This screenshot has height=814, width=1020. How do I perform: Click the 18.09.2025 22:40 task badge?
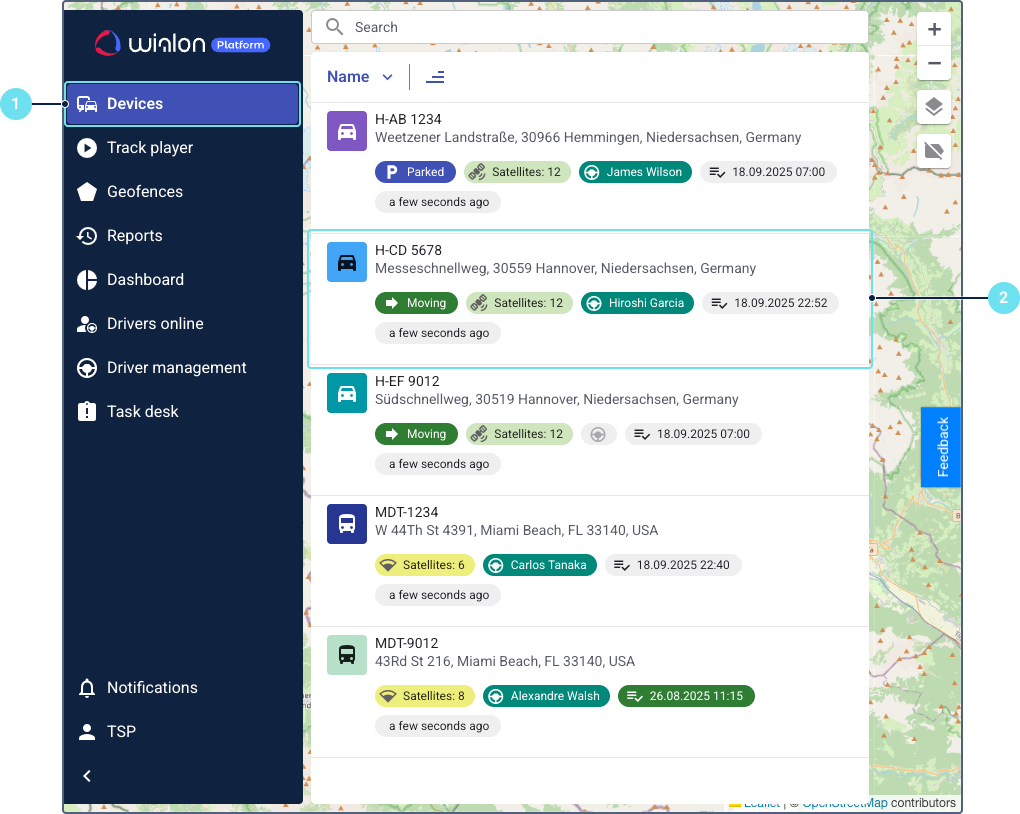[x=673, y=565]
